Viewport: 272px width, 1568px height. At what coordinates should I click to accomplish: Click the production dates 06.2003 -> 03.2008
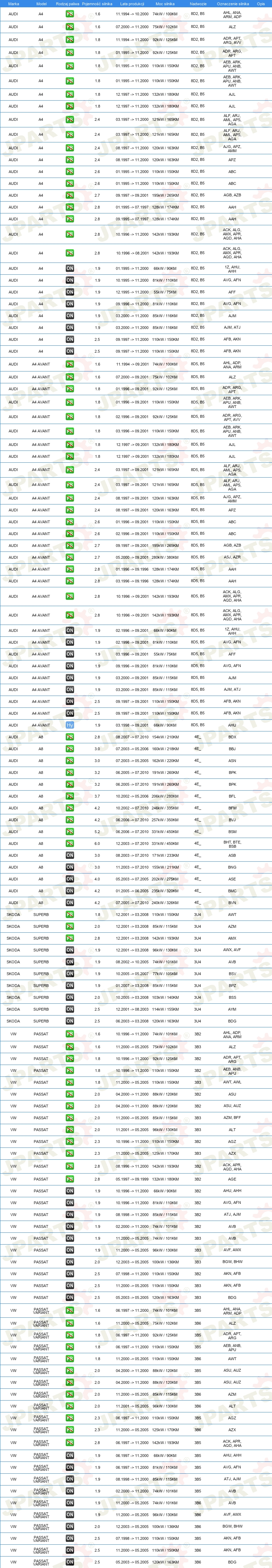pyautogui.click(x=132, y=1022)
